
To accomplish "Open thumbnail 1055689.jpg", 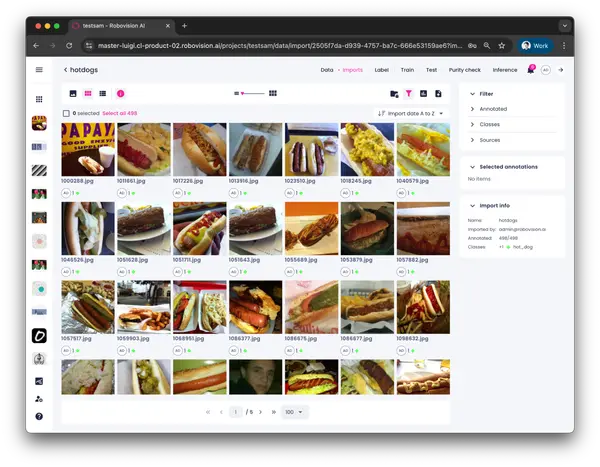I will [311, 229].
